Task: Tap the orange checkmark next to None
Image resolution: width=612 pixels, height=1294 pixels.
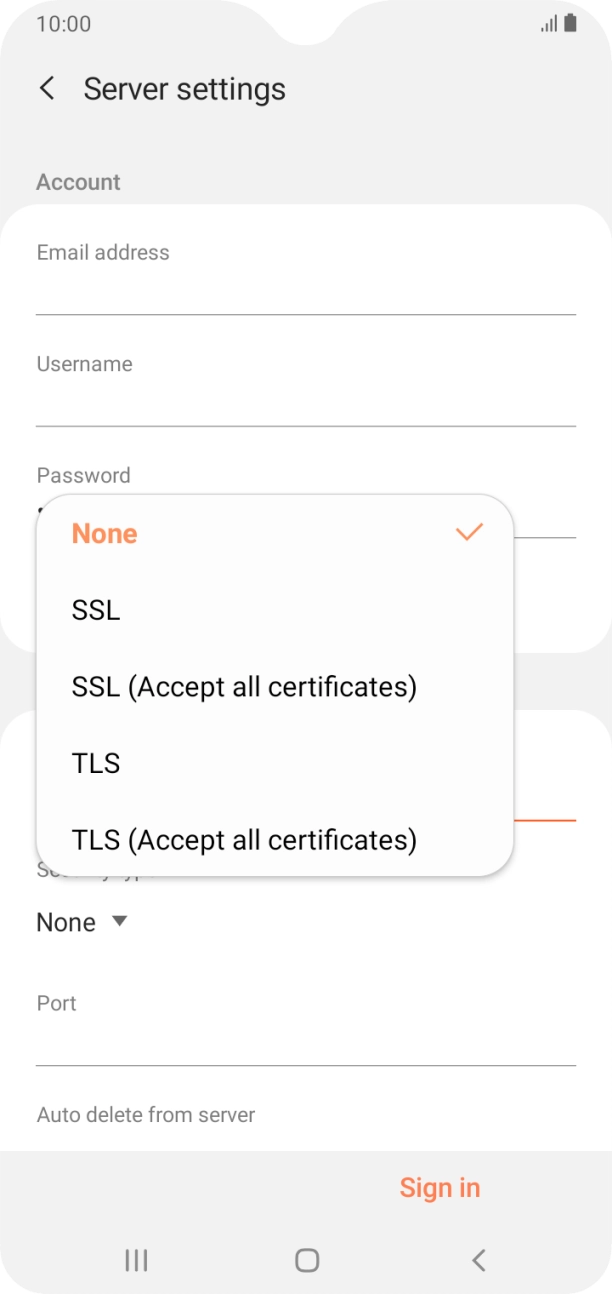Action: pos(469,532)
